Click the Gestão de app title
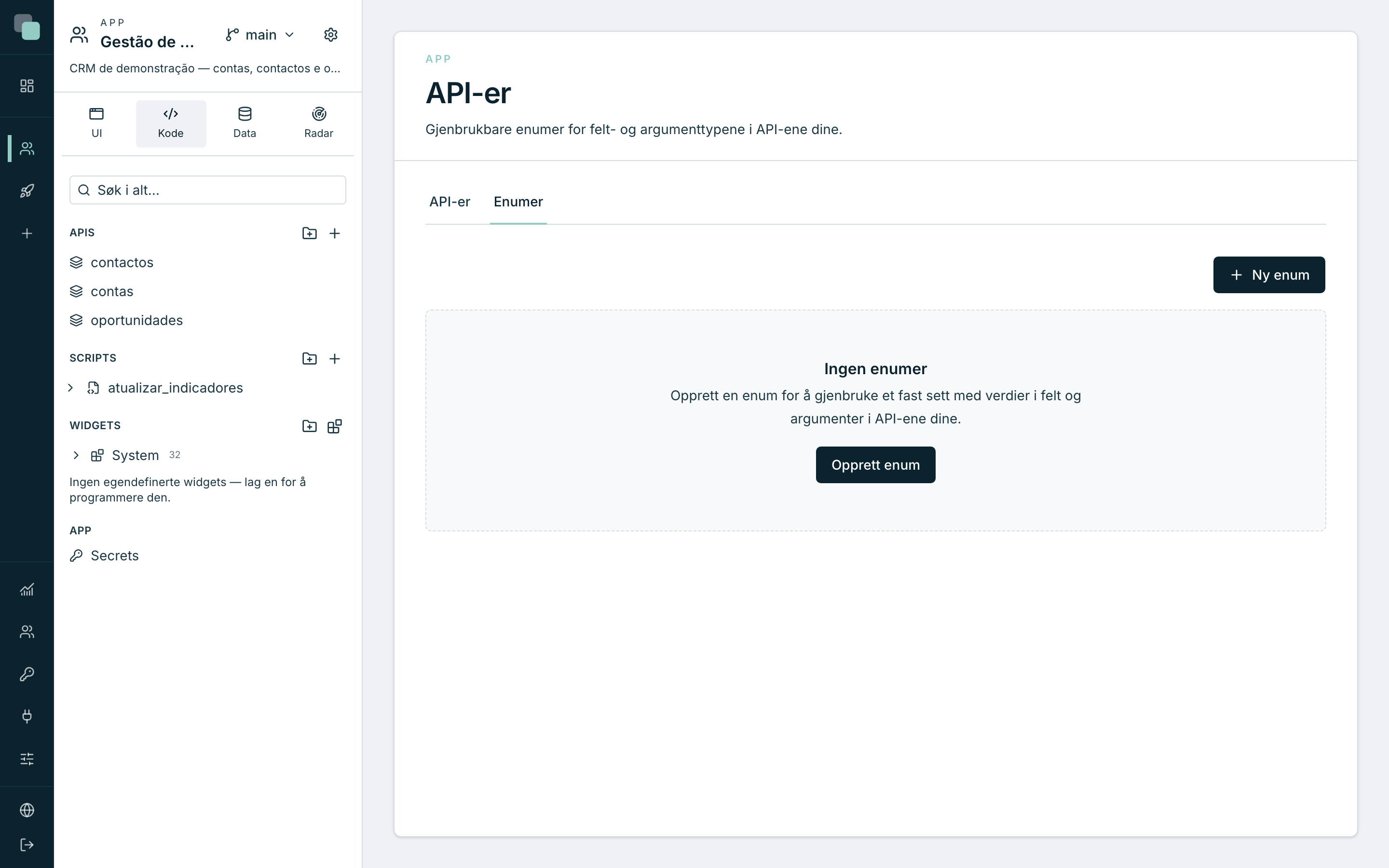The height and width of the screenshot is (868, 1389). (147, 42)
